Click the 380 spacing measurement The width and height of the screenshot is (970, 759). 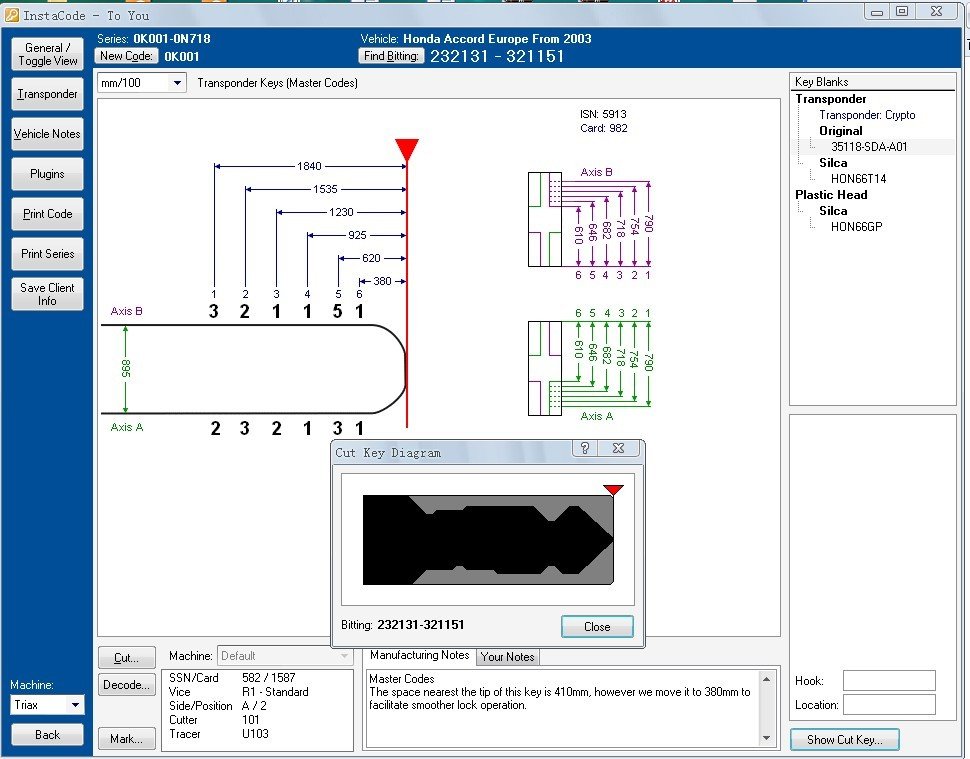(382, 281)
